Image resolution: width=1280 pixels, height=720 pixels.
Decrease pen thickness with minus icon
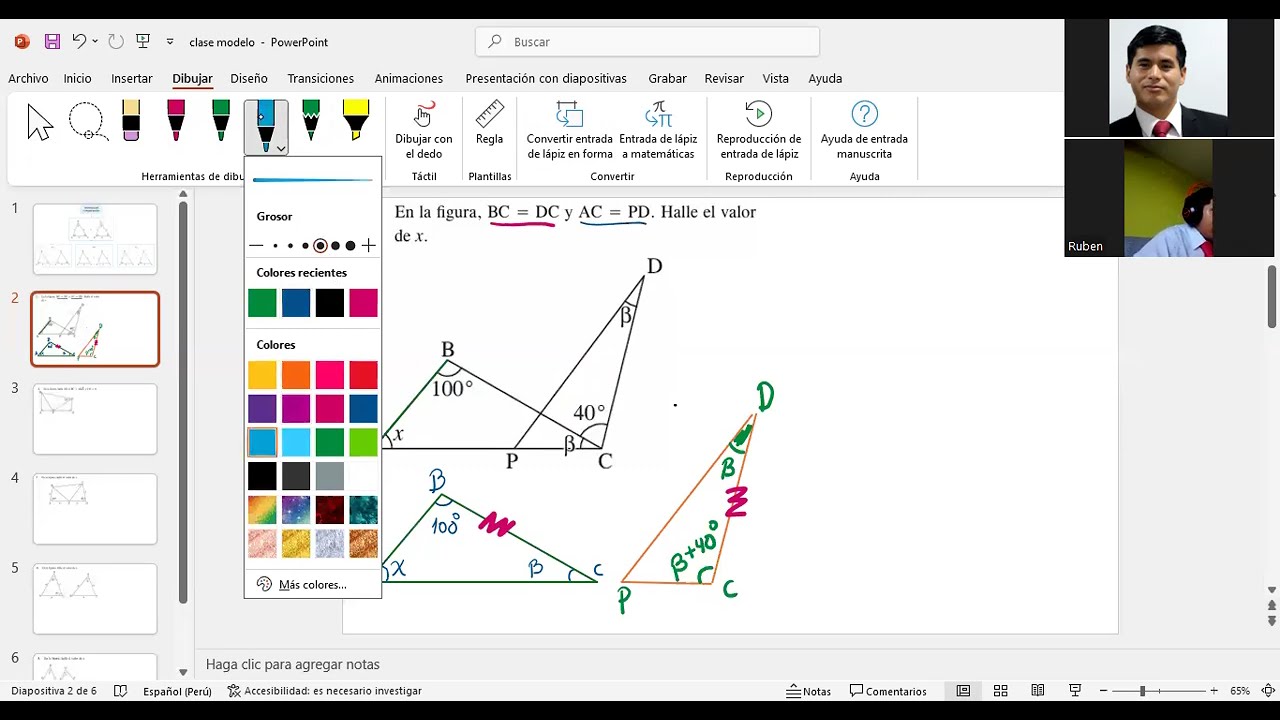click(x=256, y=245)
